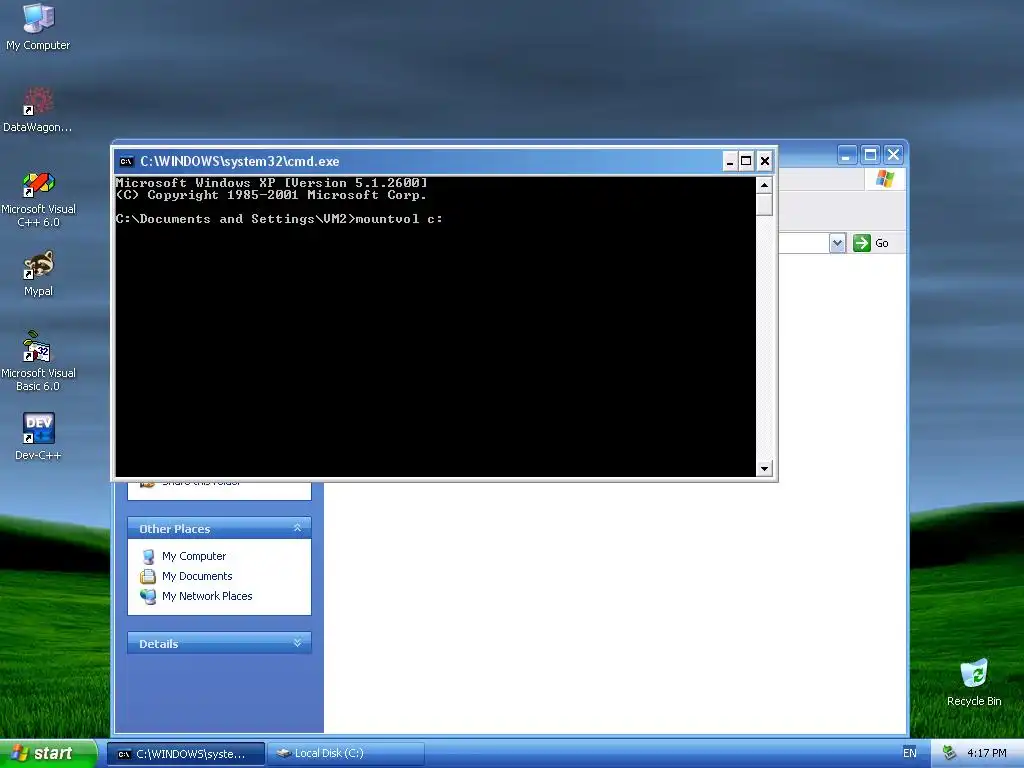Open Microsoft Visual Basic 6.0 shortcut
The height and width of the screenshot is (768, 1024).
point(38,361)
